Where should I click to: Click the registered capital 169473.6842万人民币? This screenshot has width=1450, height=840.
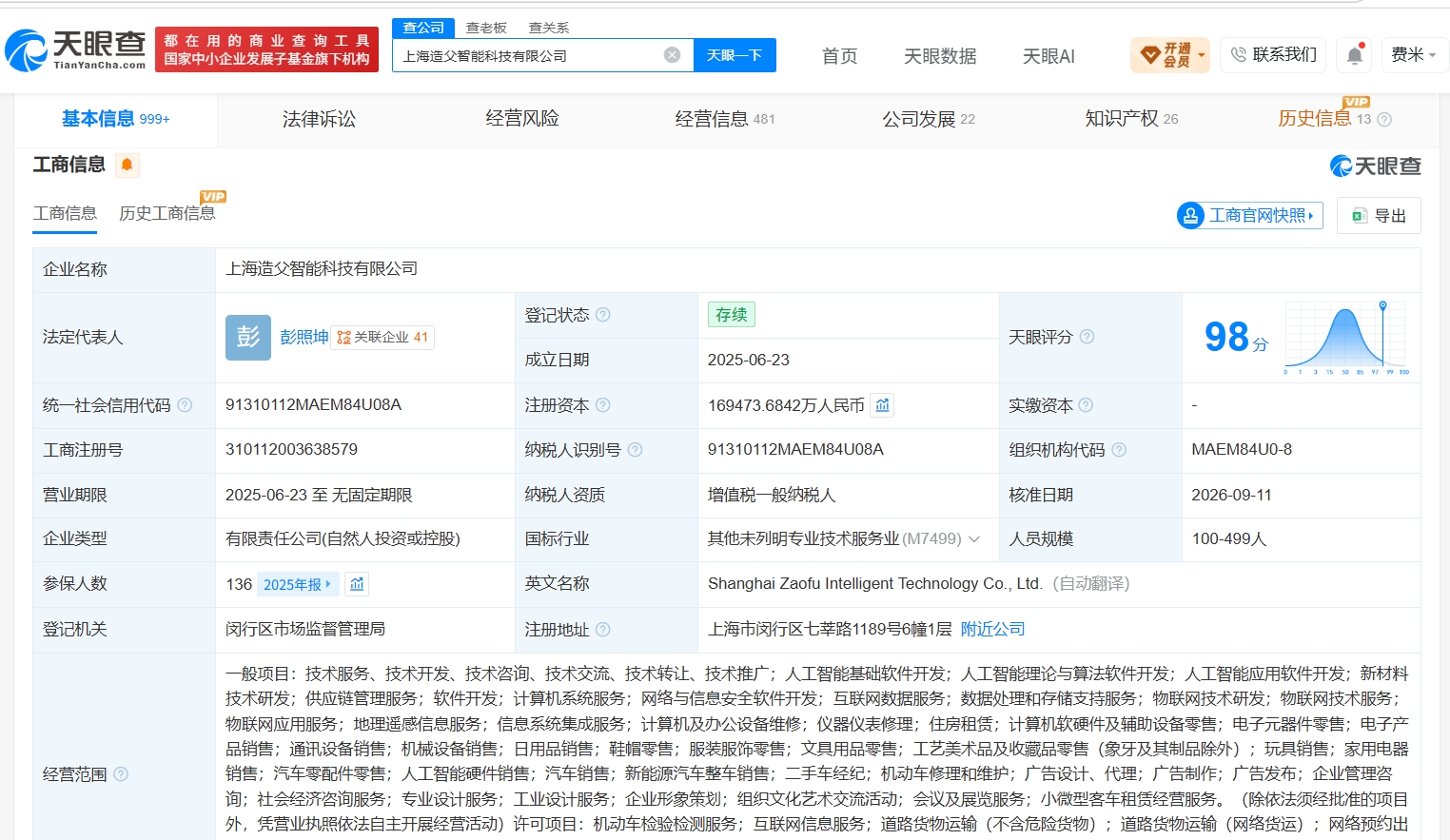[786, 405]
